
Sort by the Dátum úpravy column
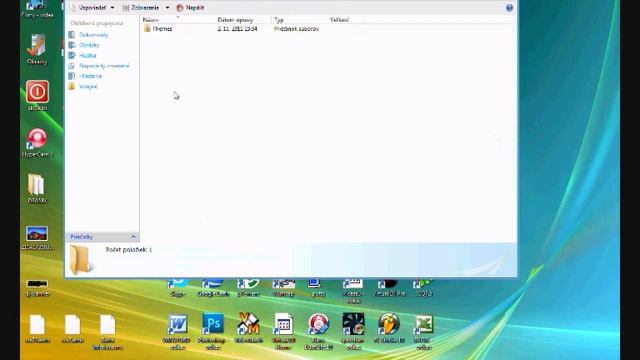click(x=235, y=20)
